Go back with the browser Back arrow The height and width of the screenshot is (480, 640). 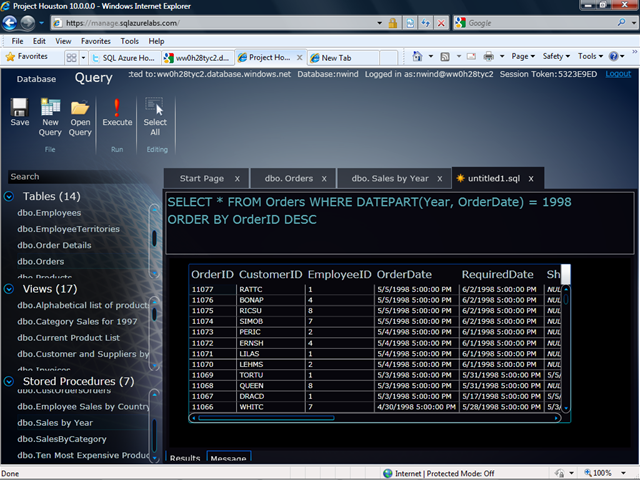tap(9, 23)
